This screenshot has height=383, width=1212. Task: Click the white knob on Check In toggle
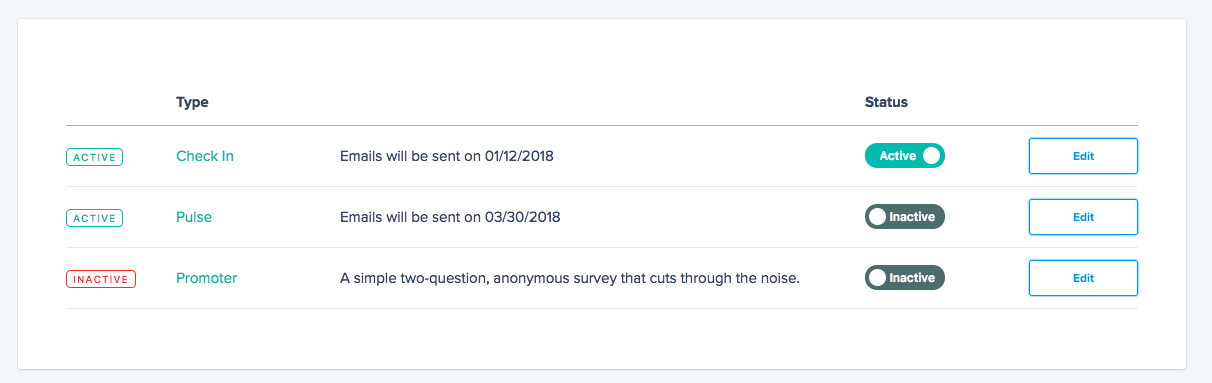932,156
